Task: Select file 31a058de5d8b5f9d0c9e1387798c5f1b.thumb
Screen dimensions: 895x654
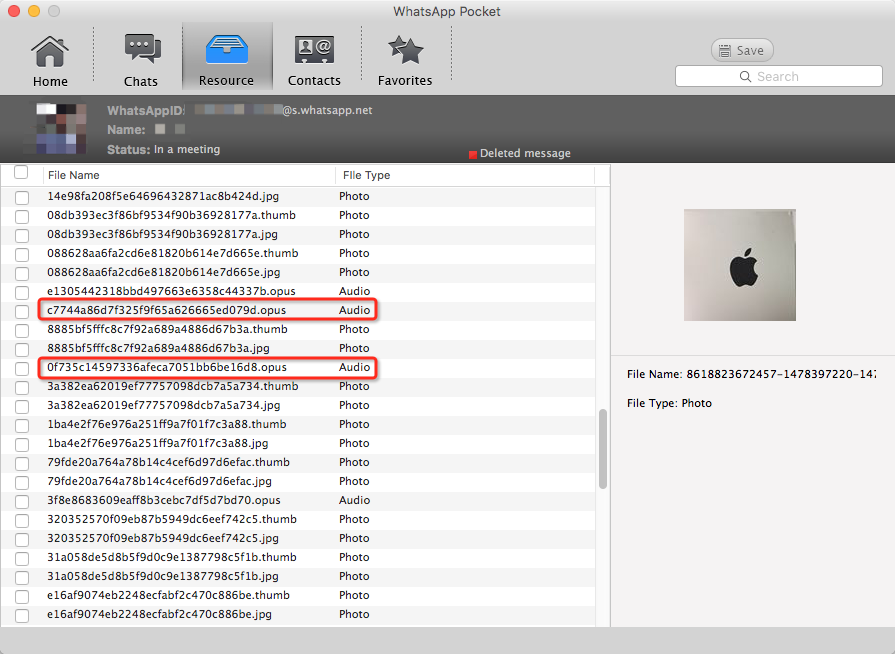Action: tap(172, 557)
